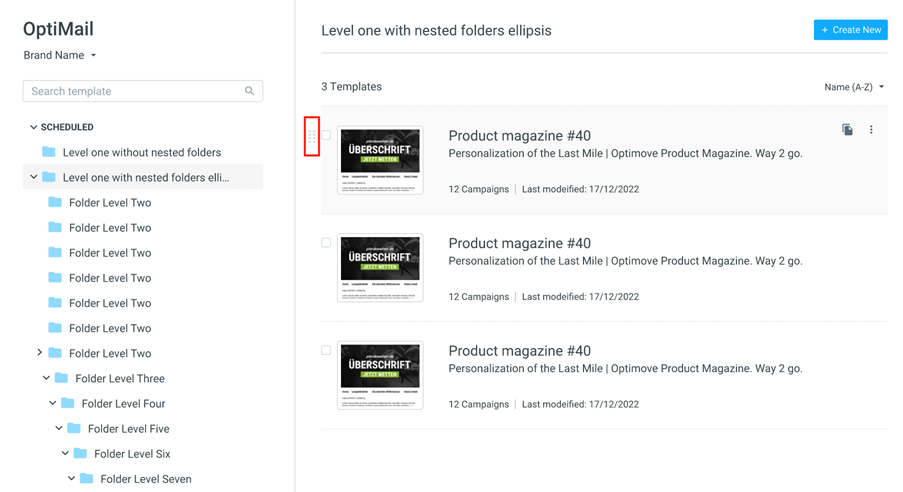This screenshot has height=492, width=903.
Task: Collapse the SCHEDULED section
Action: click(x=33, y=127)
